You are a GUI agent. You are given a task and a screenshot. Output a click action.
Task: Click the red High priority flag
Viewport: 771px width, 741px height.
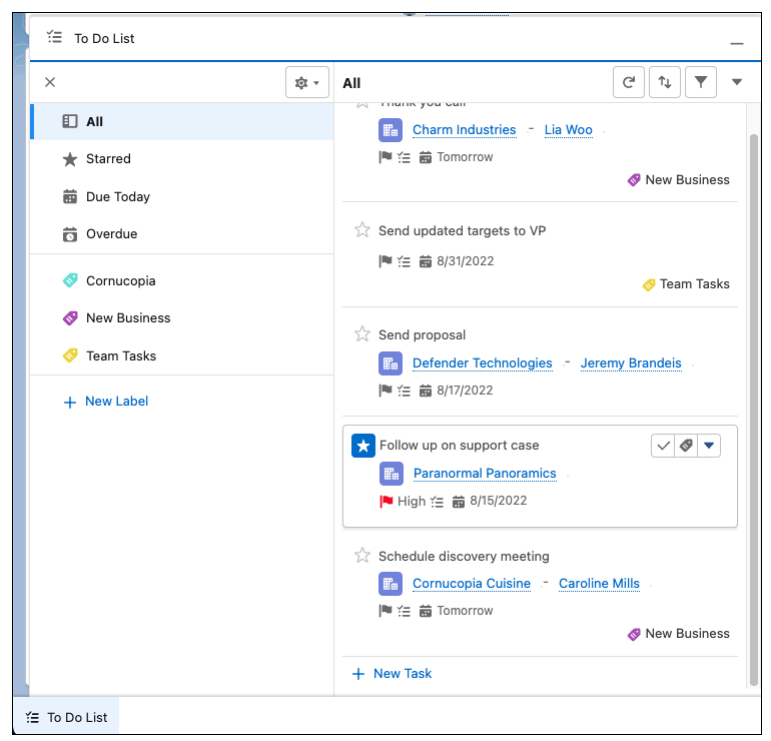pos(386,502)
